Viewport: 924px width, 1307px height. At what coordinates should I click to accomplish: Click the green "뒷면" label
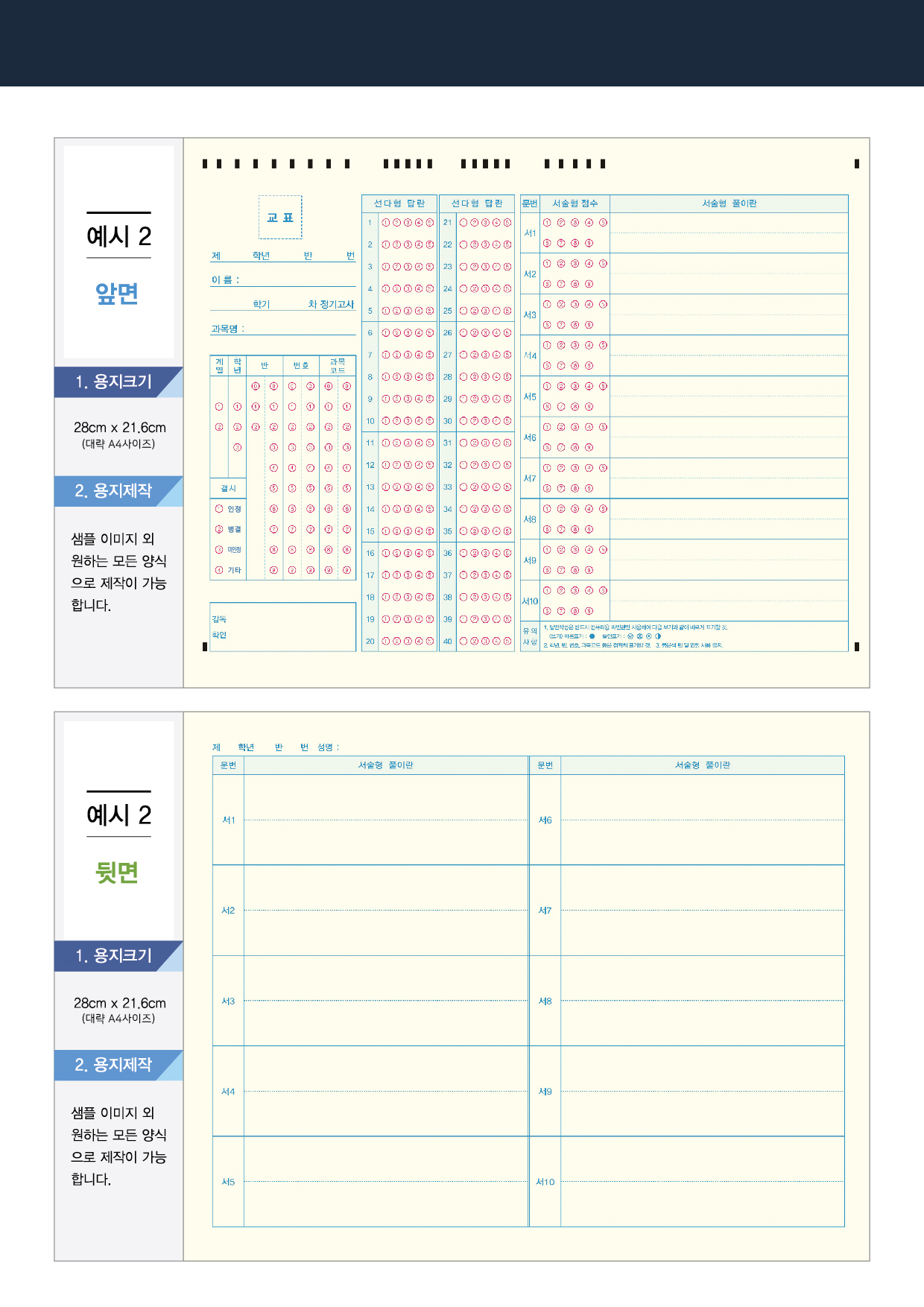[x=117, y=872]
